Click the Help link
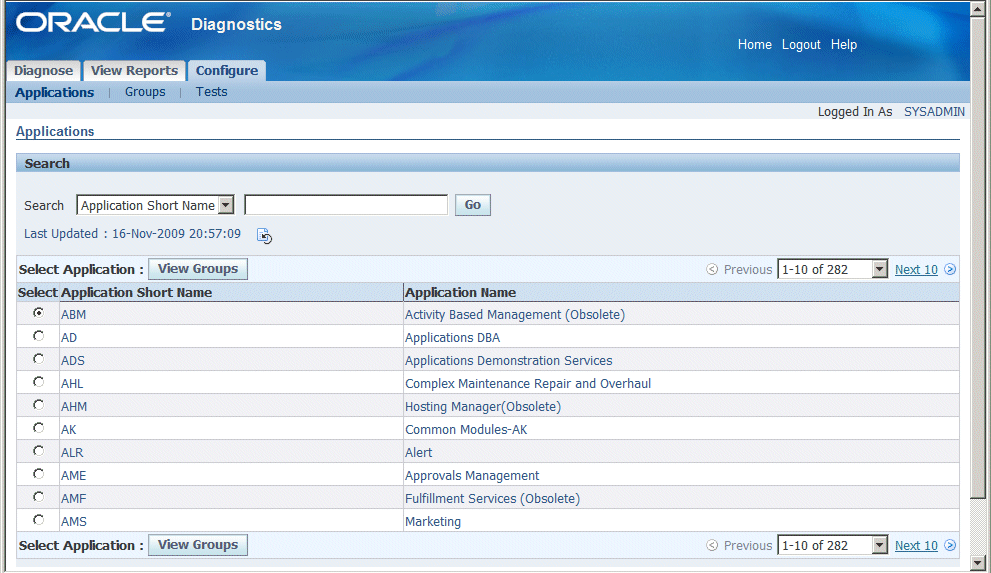Viewport: 991px width, 573px height. (x=844, y=45)
